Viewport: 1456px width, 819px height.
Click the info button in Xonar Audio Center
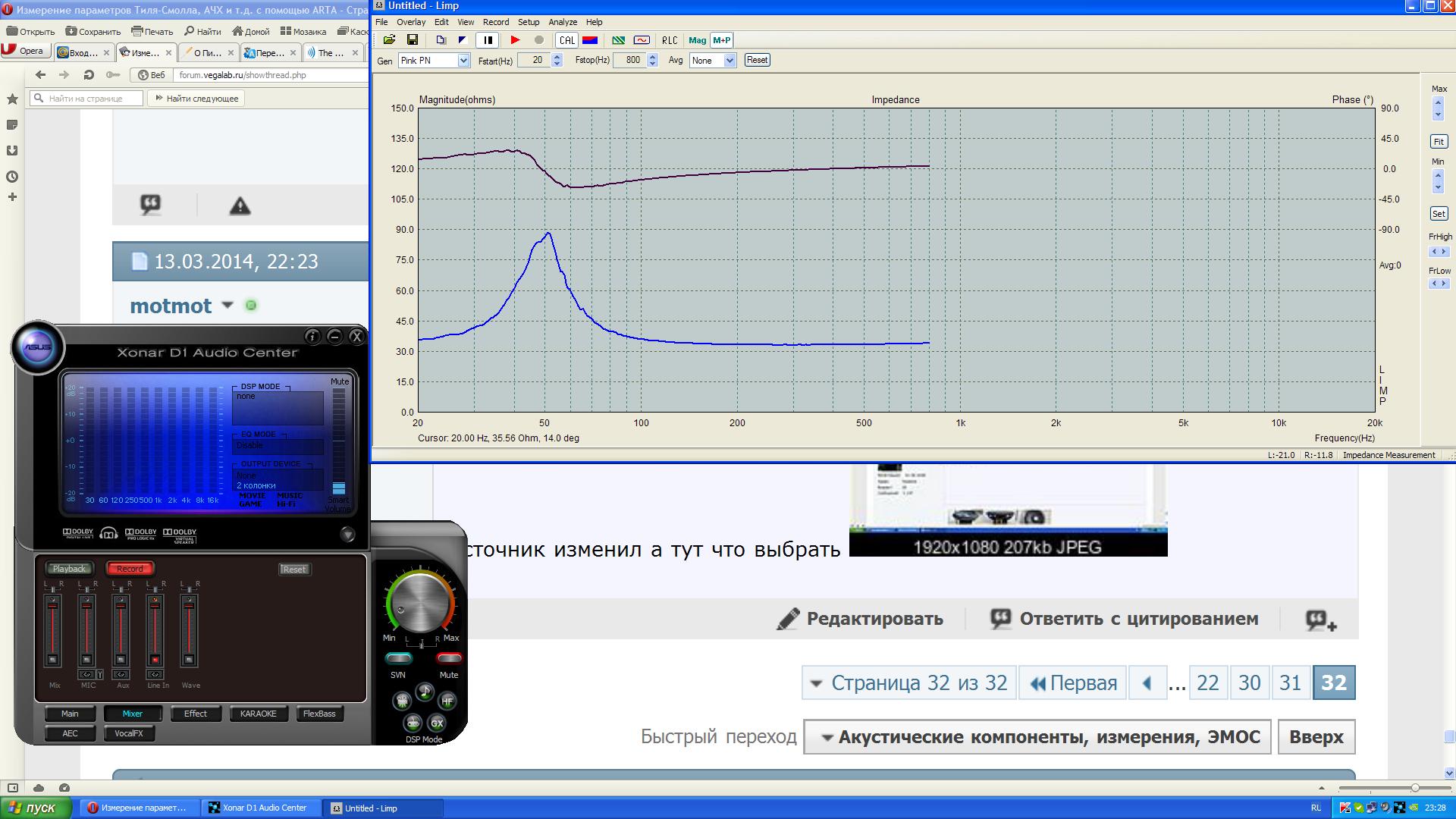312,336
